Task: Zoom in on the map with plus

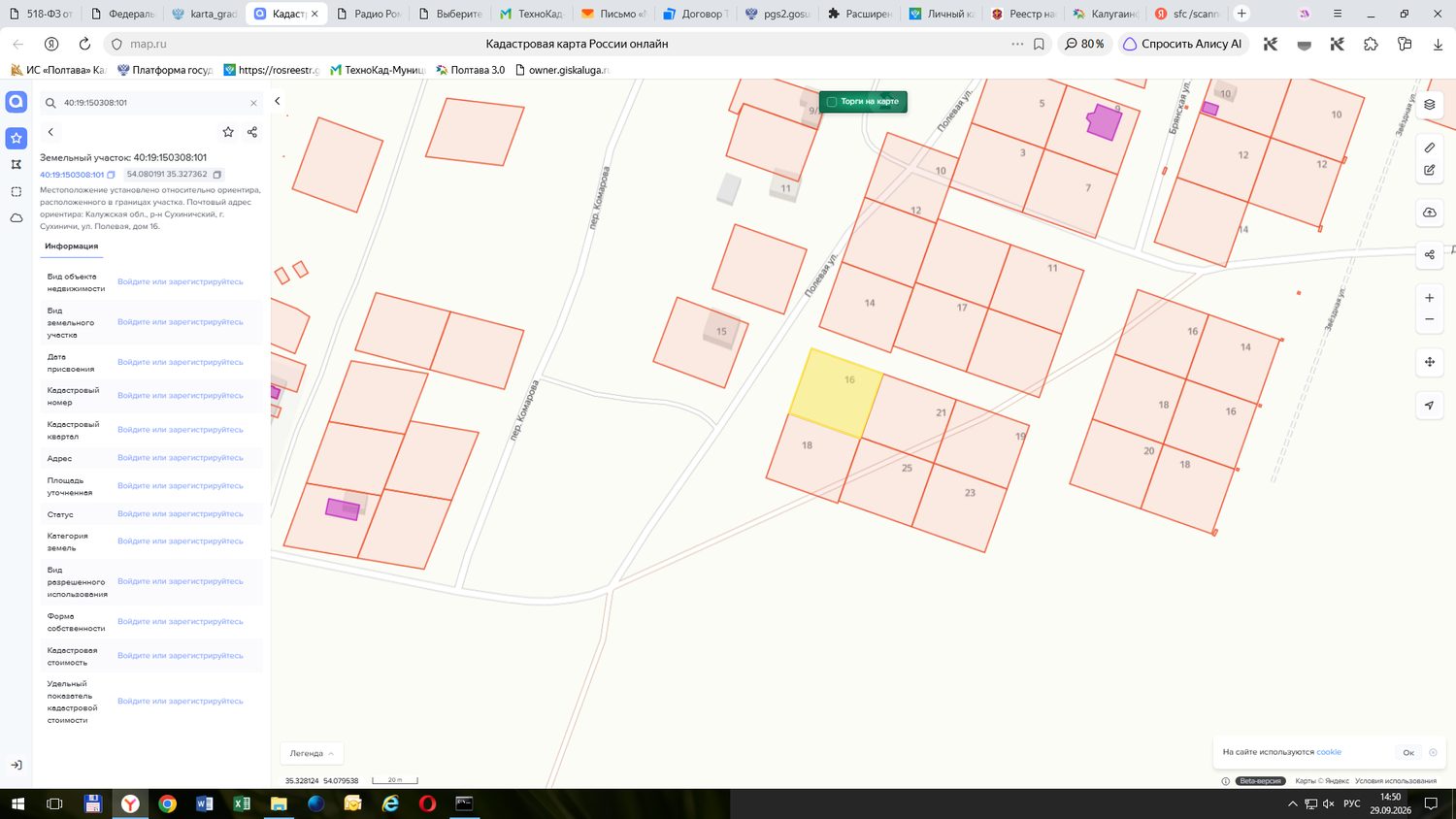Action: tap(1430, 298)
